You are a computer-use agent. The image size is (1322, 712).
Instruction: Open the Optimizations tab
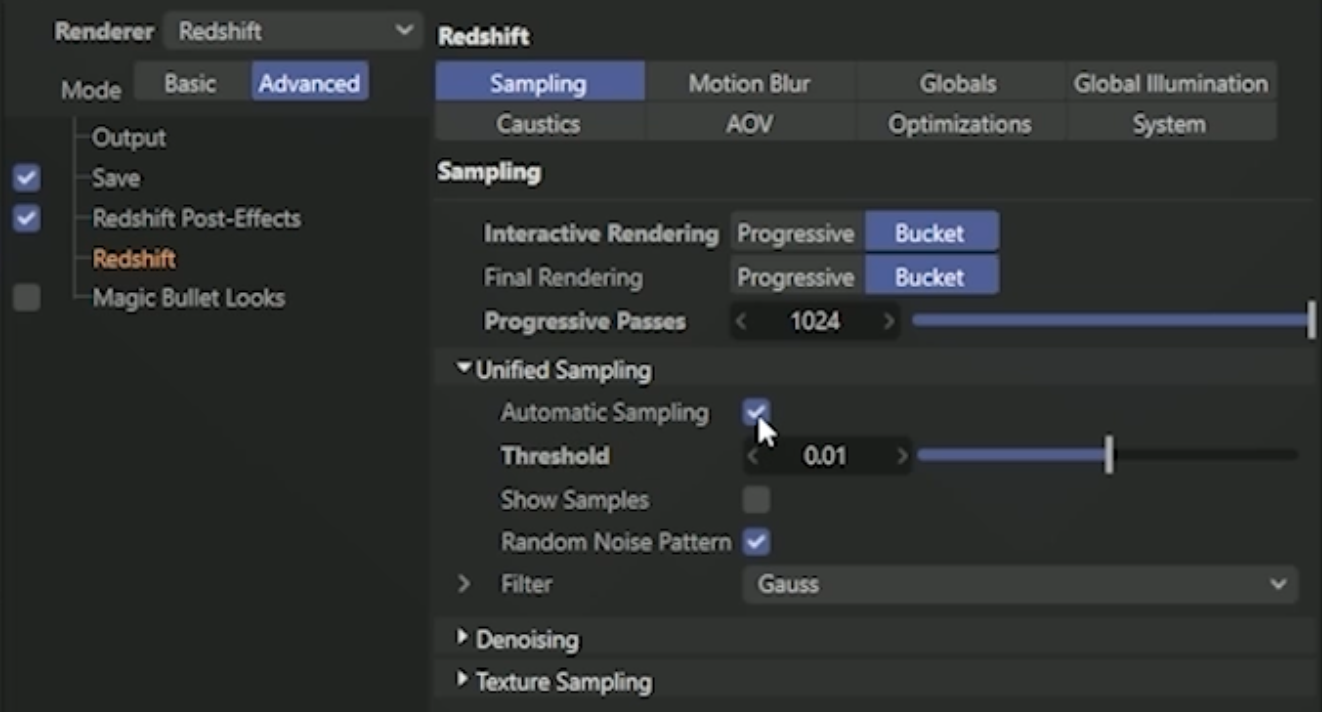click(958, 124)
